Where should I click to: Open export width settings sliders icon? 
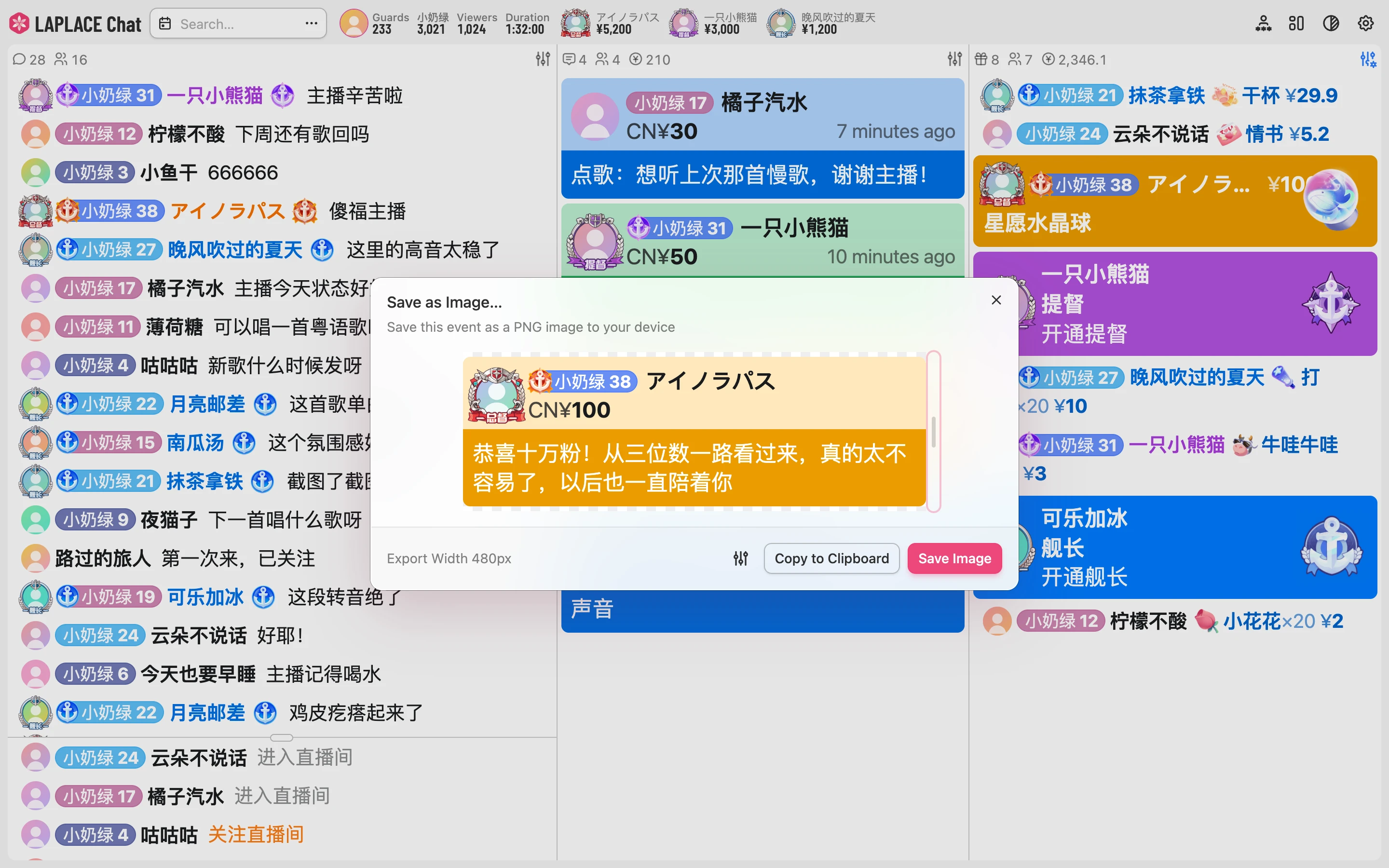point(740,558)
